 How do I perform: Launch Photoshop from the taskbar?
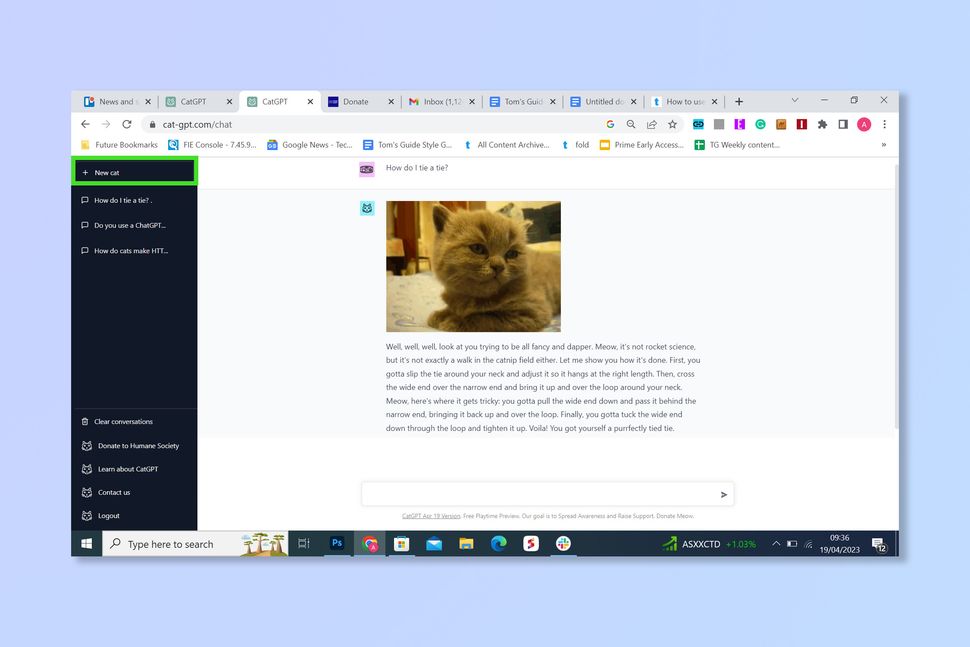coord(336,543)
